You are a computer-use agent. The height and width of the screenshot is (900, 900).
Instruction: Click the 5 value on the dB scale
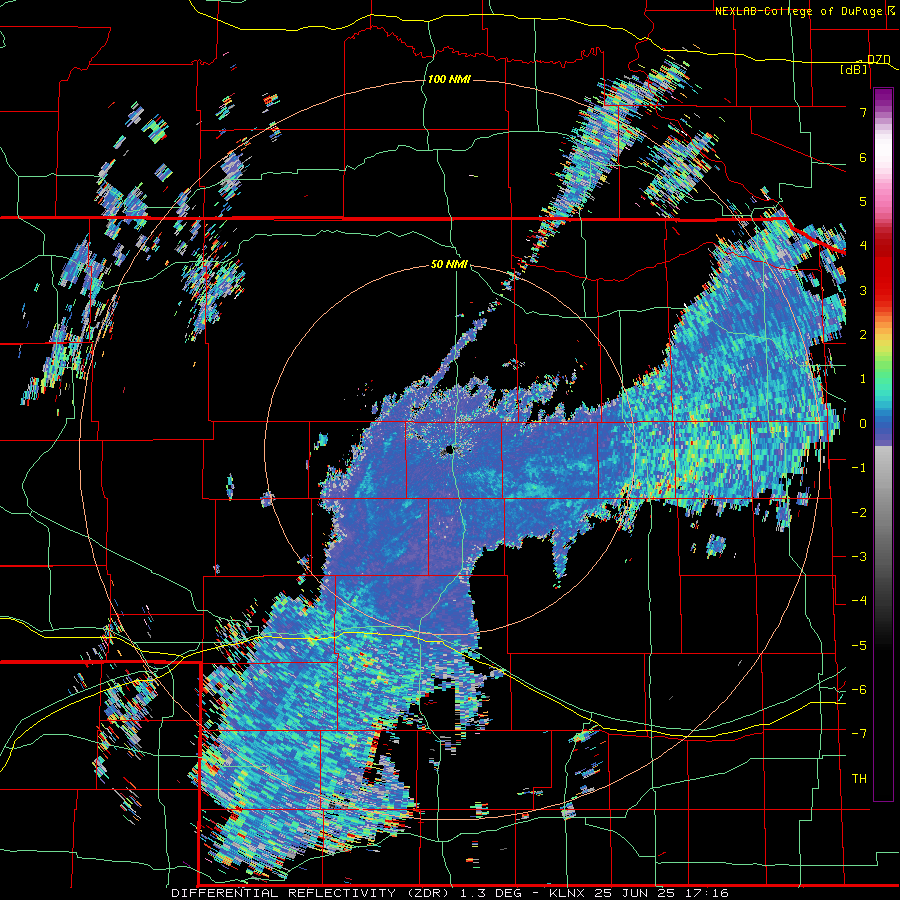pyautogui.click(x=863, y=201)
